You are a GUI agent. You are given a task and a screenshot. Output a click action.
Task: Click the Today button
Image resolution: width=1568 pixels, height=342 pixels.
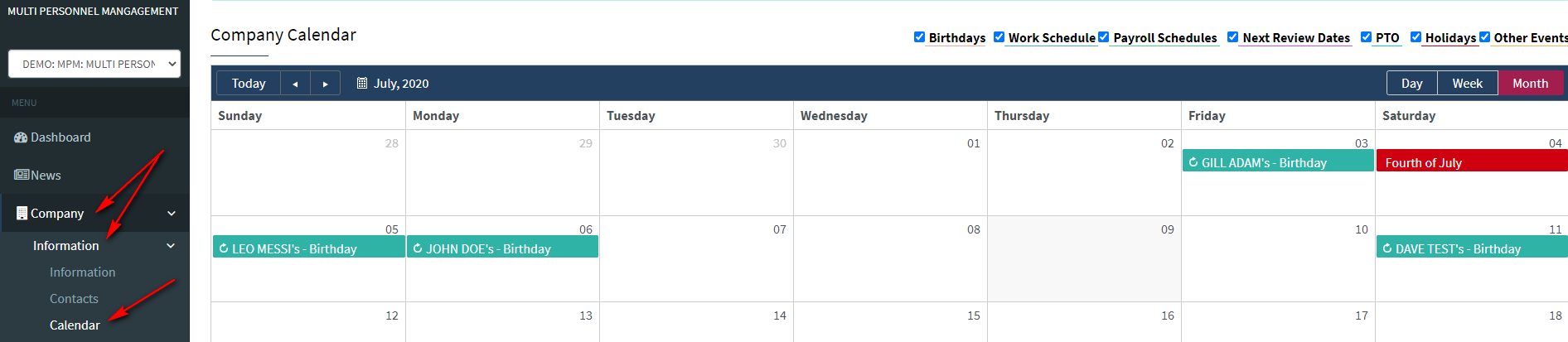pyautogui.click(x=249, y=84)
